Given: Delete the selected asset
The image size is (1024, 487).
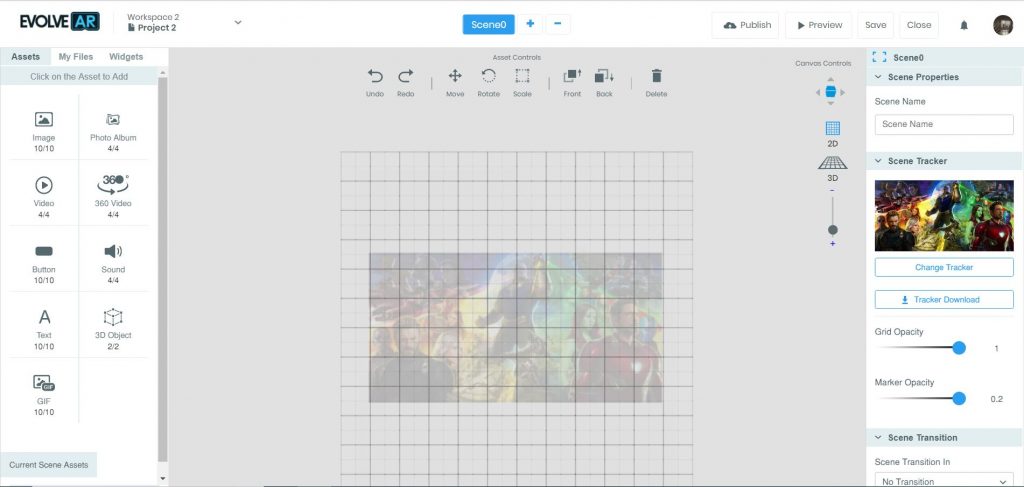Looking at the screenshot, I should point(656,83).
